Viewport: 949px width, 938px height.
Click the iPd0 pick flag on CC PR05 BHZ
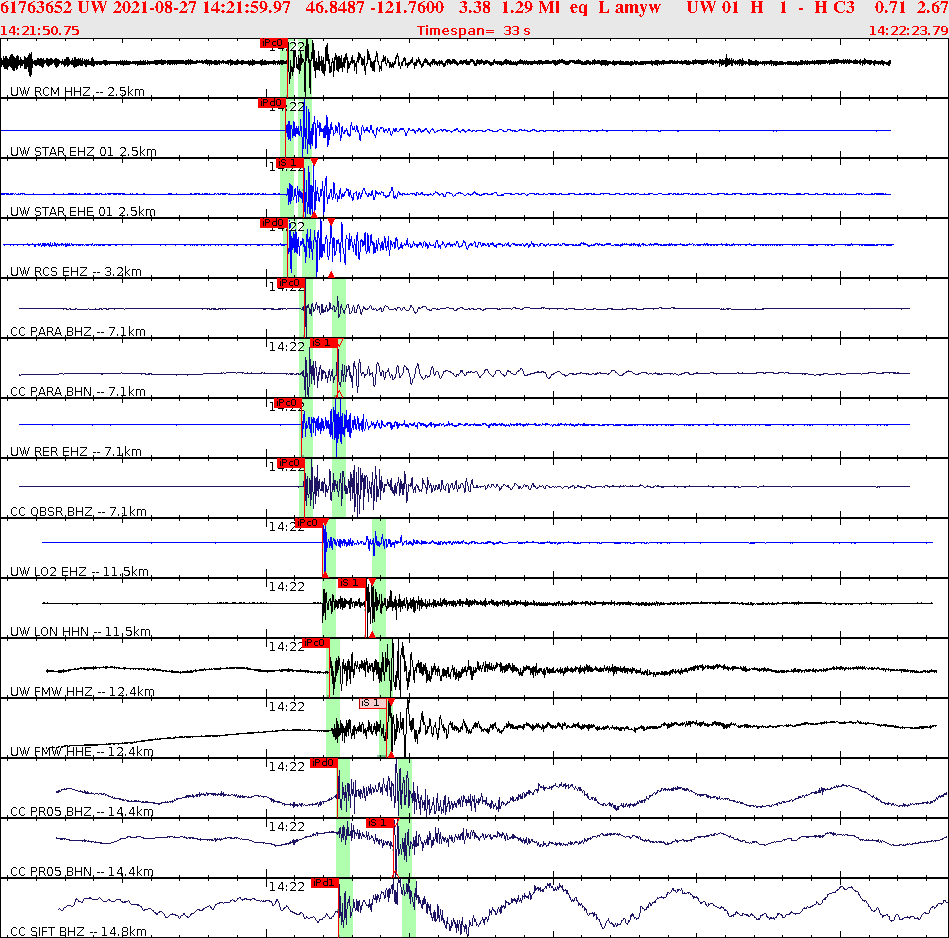(x=322, y=763)
